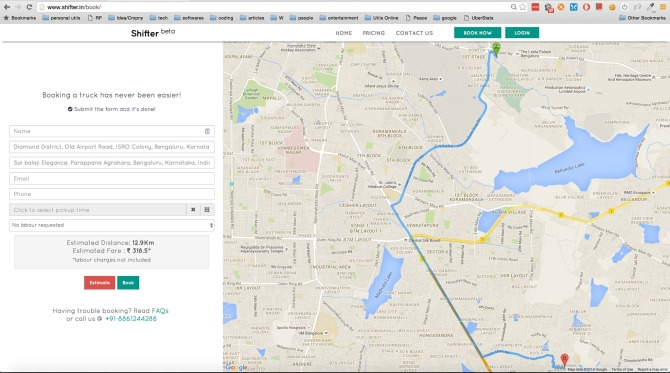670x373 pixels.
Task: Click the LOGIN button
Action: click(x=522, y=32)
